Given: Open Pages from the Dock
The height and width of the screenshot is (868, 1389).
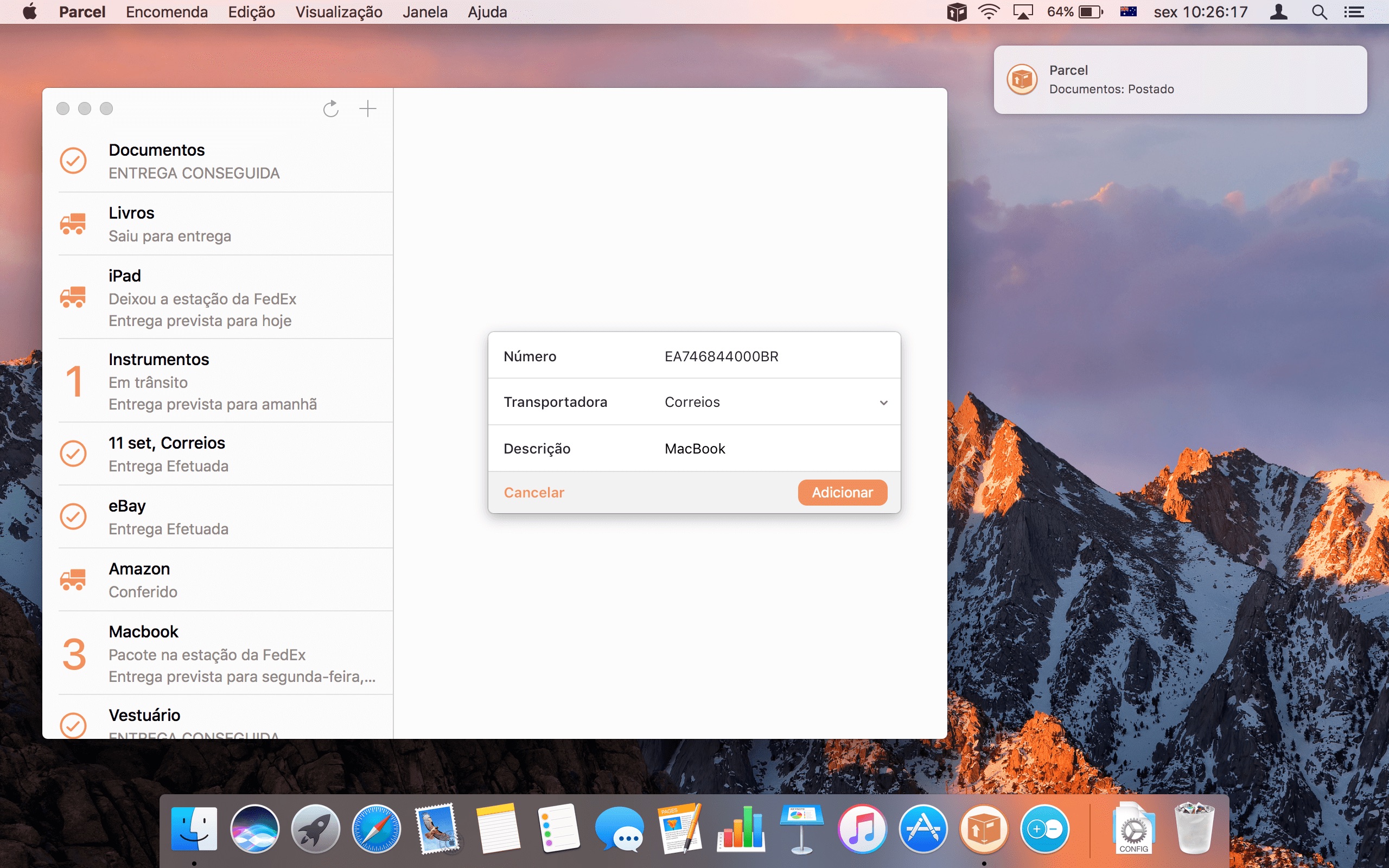Looking at the screenshot, I should pyautogui.click(x=681, y=829).
